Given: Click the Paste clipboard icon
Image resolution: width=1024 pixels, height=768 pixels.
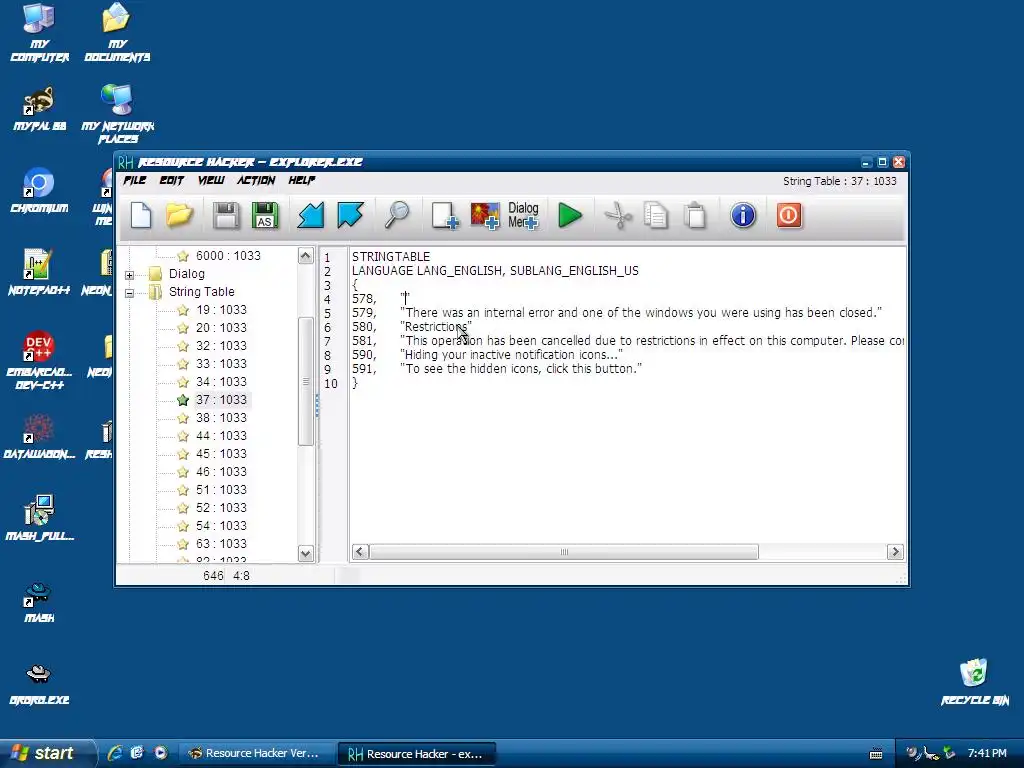Looking at the screenshot, I should click(695, 216).
